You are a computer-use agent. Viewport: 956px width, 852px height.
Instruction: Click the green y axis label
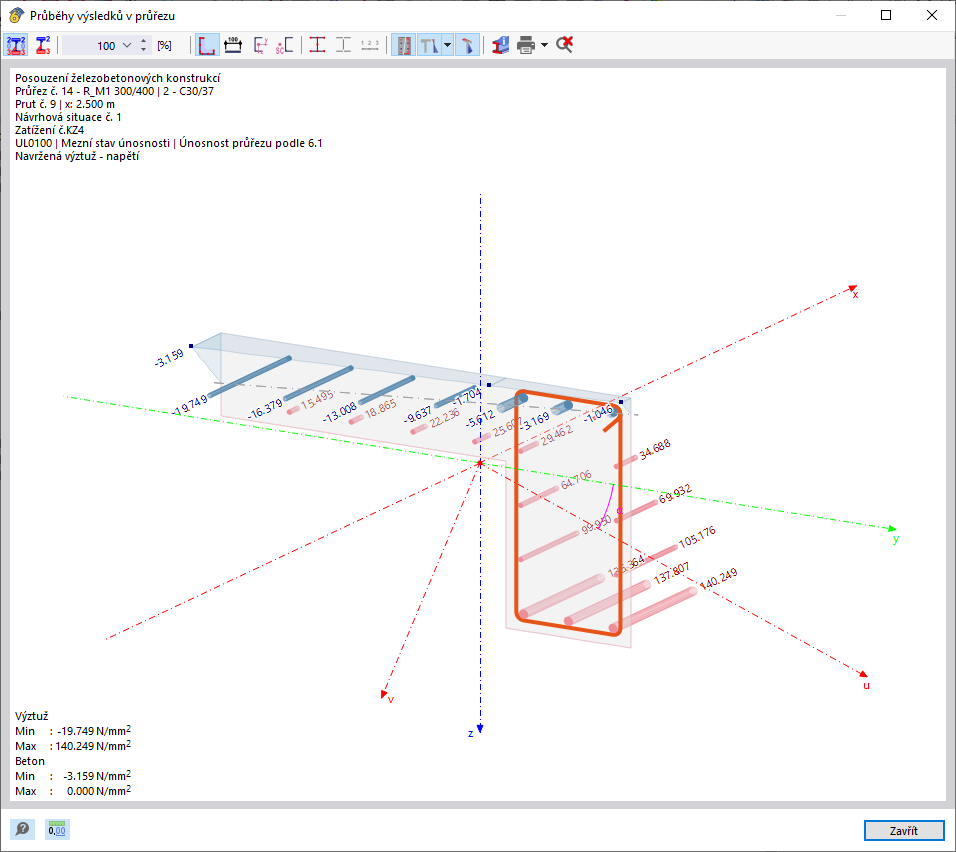click(896, 539)
